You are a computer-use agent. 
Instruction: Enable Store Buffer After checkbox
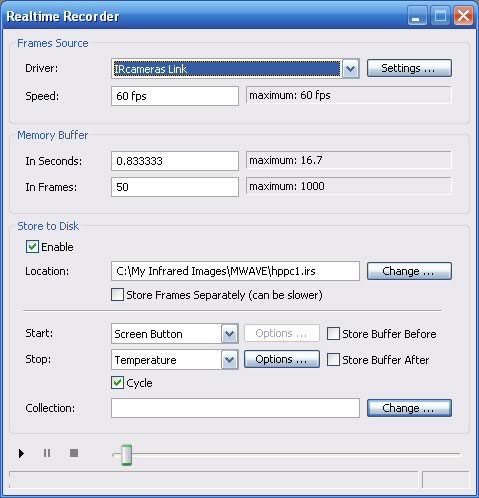pos(333,360)
